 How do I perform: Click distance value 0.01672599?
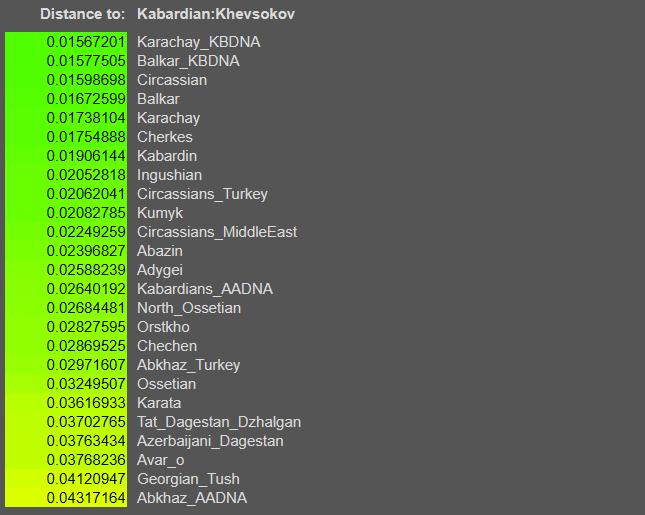pyautogui.click(x=86, y=99)
